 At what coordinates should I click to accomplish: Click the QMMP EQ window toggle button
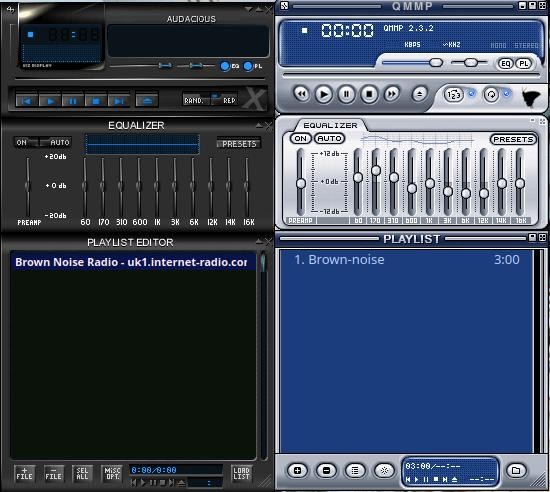[505, 63]
